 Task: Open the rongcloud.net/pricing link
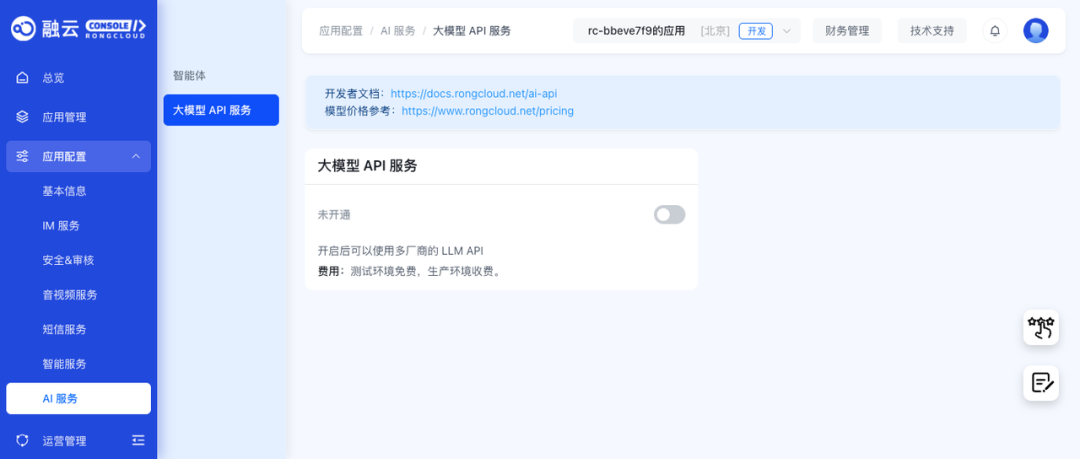coord(488,110)
